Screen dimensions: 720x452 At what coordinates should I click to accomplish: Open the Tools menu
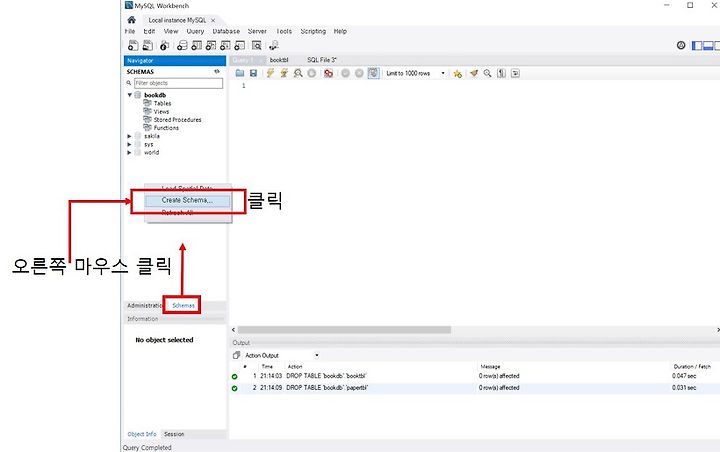point(284,31)
